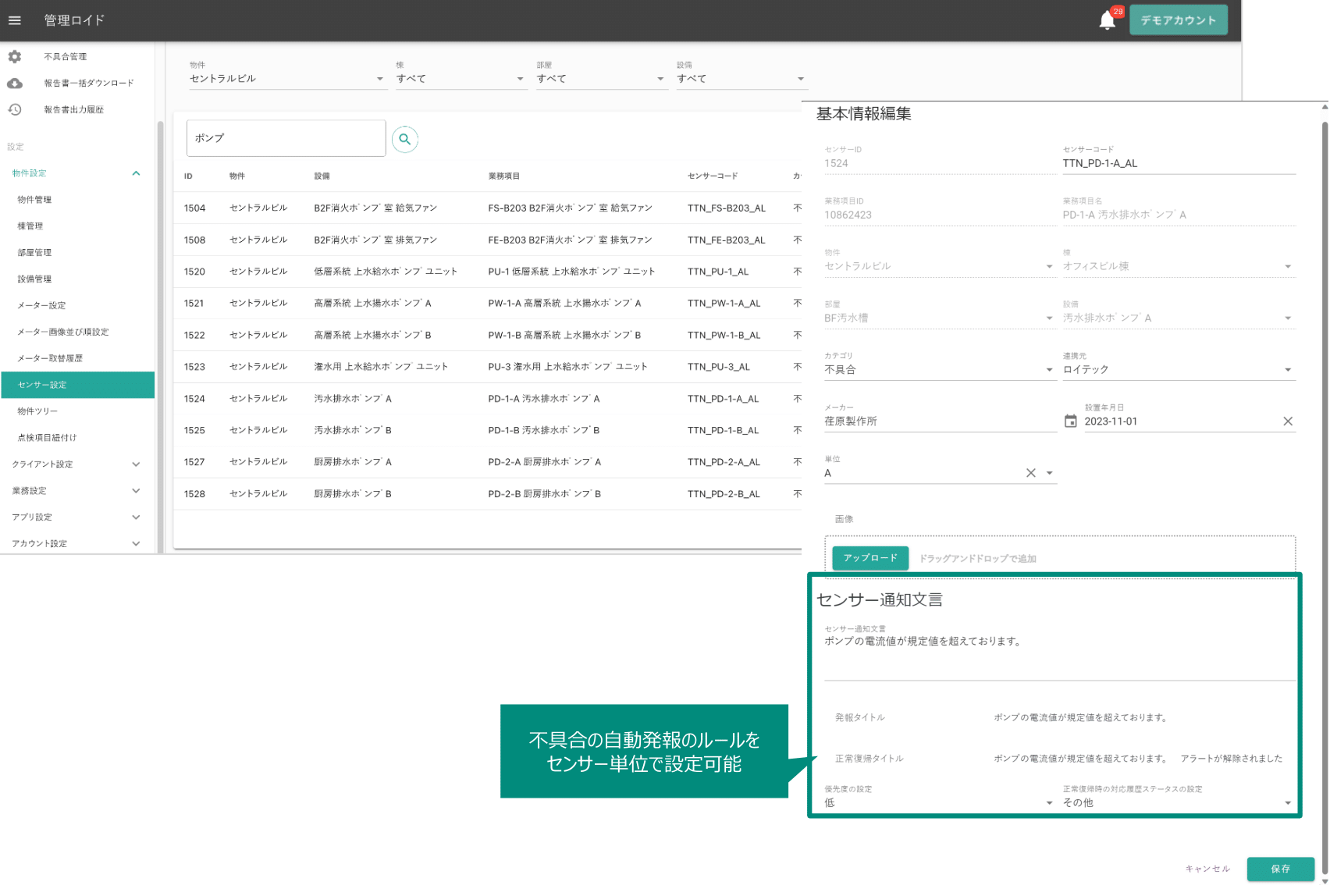
Task: Click the アップロード button
Action: pos(870,558)
